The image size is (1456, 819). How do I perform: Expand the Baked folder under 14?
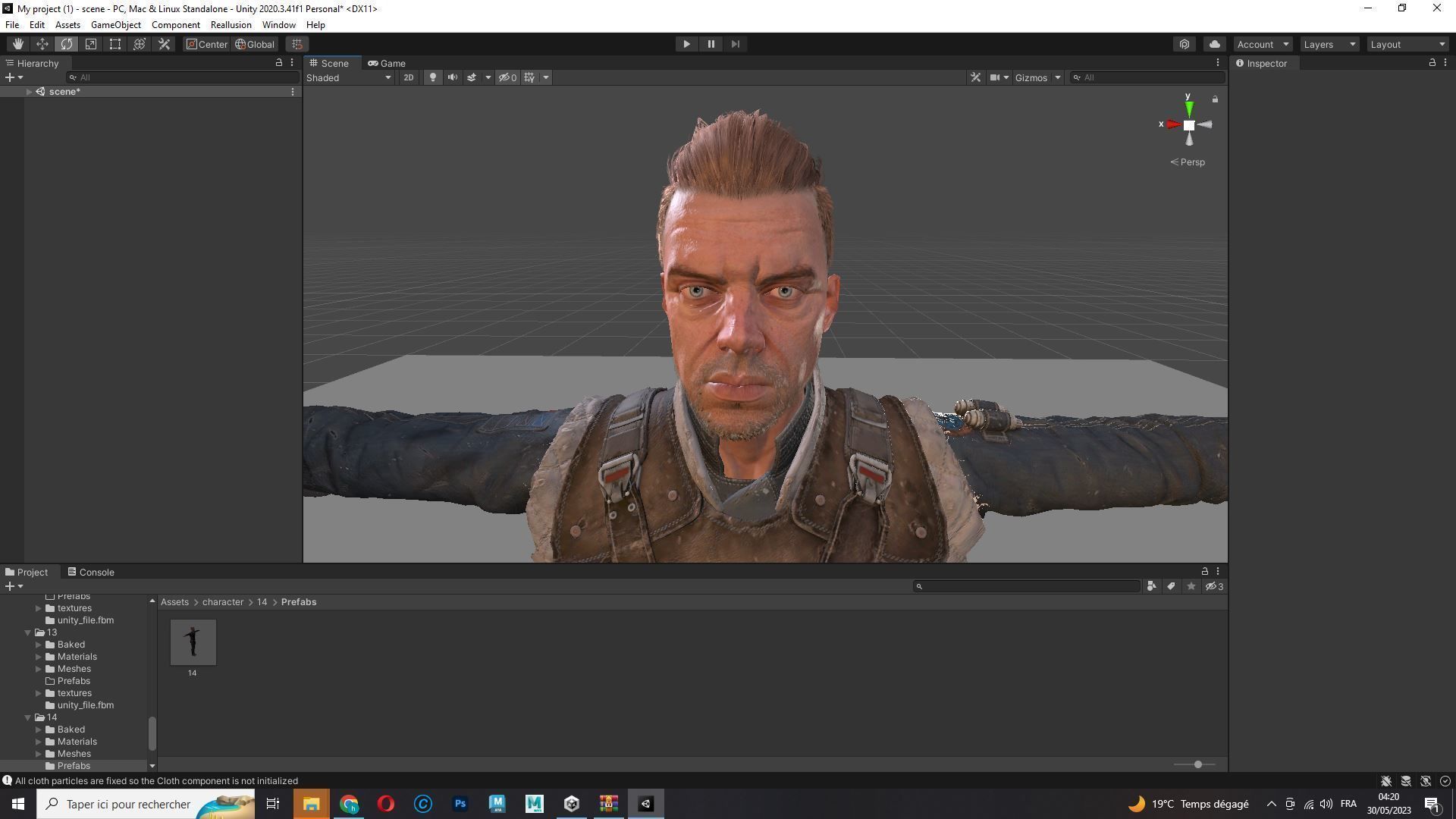[39, 730]
